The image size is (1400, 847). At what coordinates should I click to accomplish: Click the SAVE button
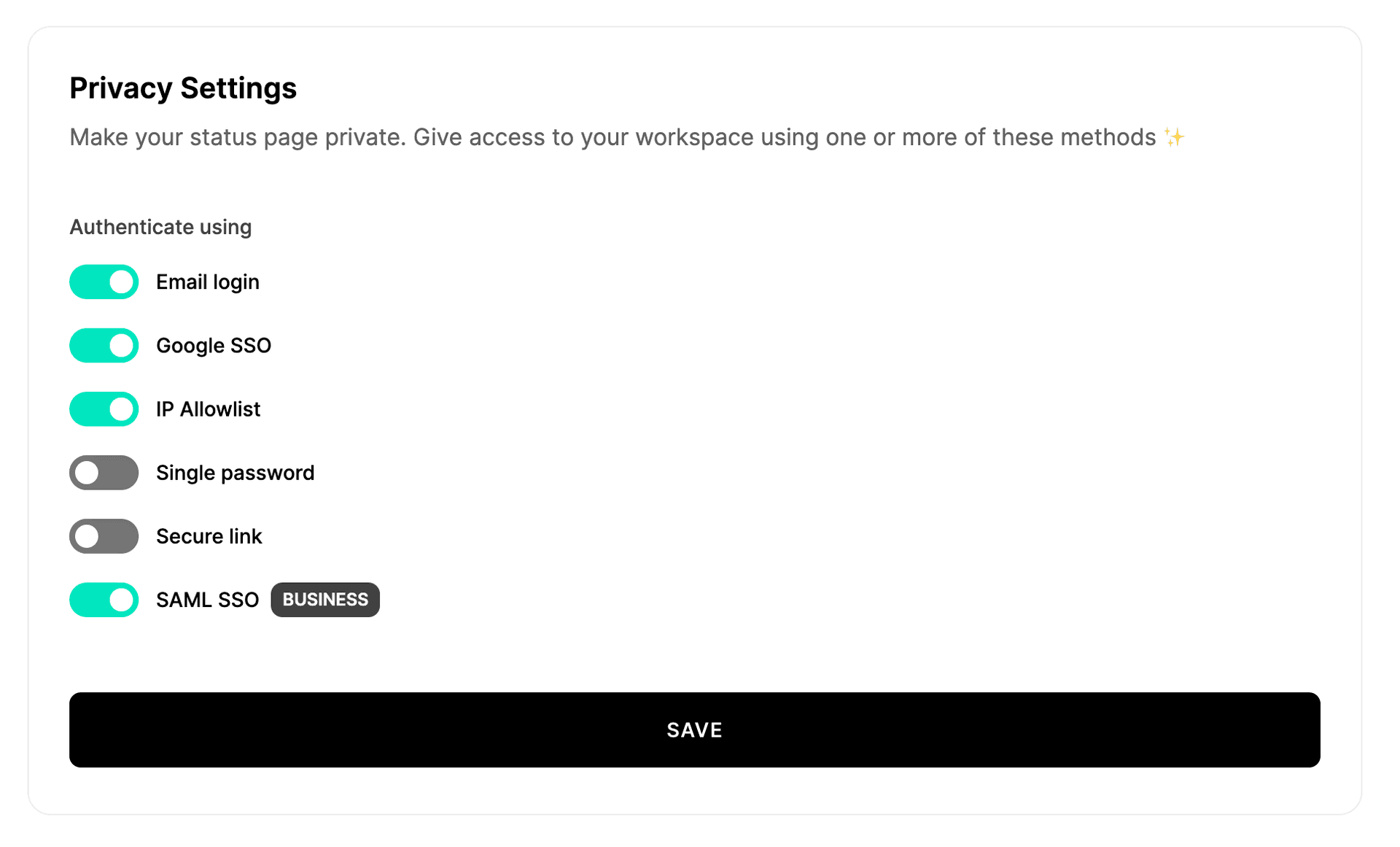click(694, 730)
